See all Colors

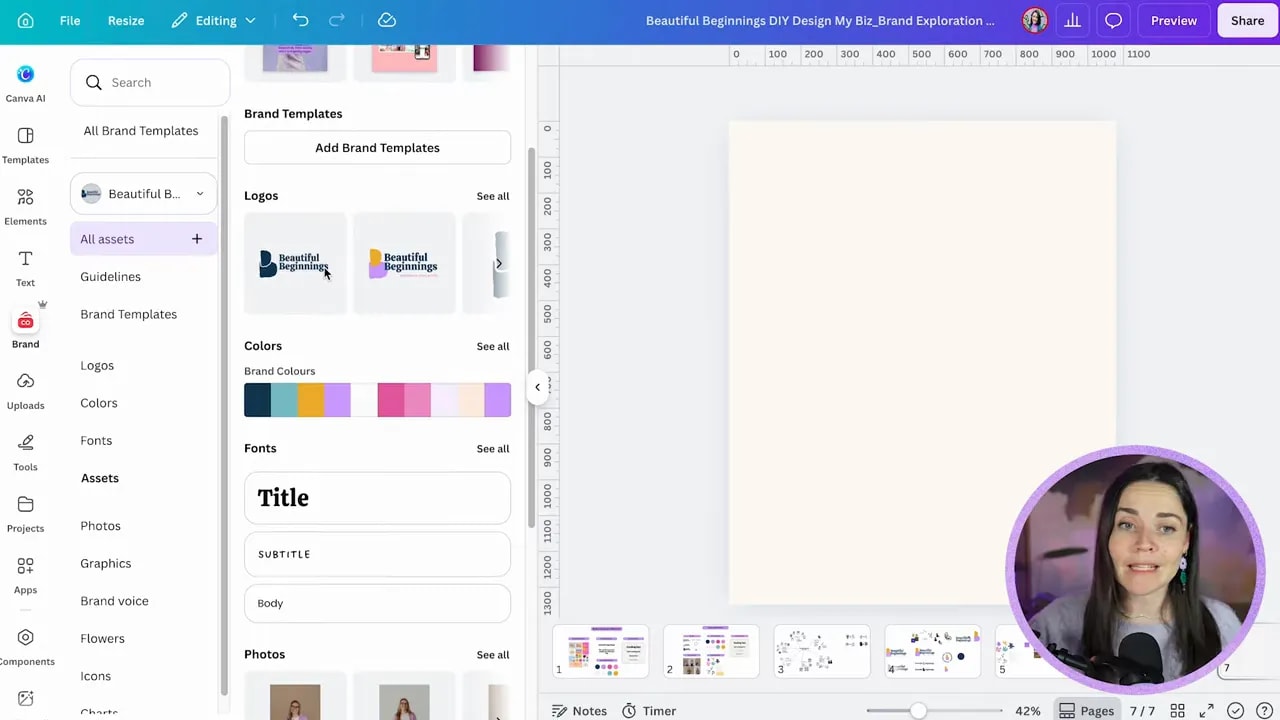coord(492,346)
